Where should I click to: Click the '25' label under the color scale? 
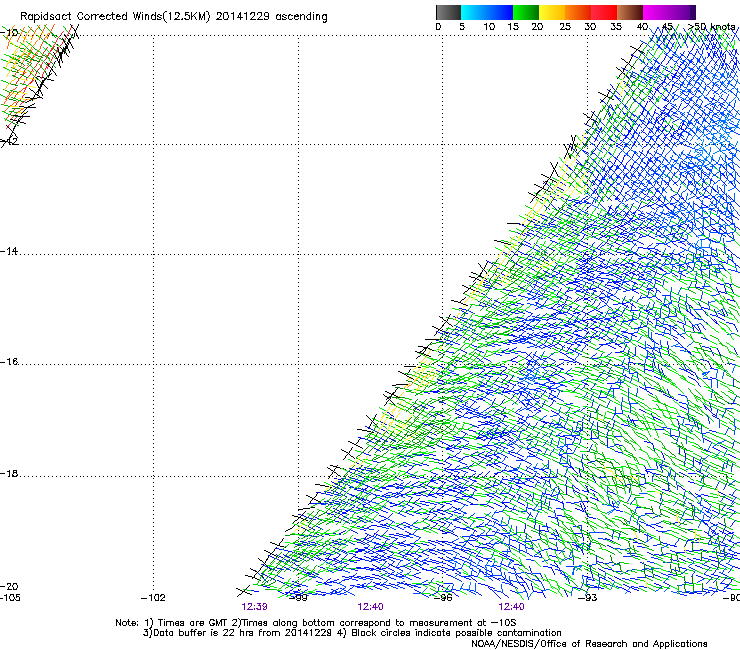pos(565,27)
